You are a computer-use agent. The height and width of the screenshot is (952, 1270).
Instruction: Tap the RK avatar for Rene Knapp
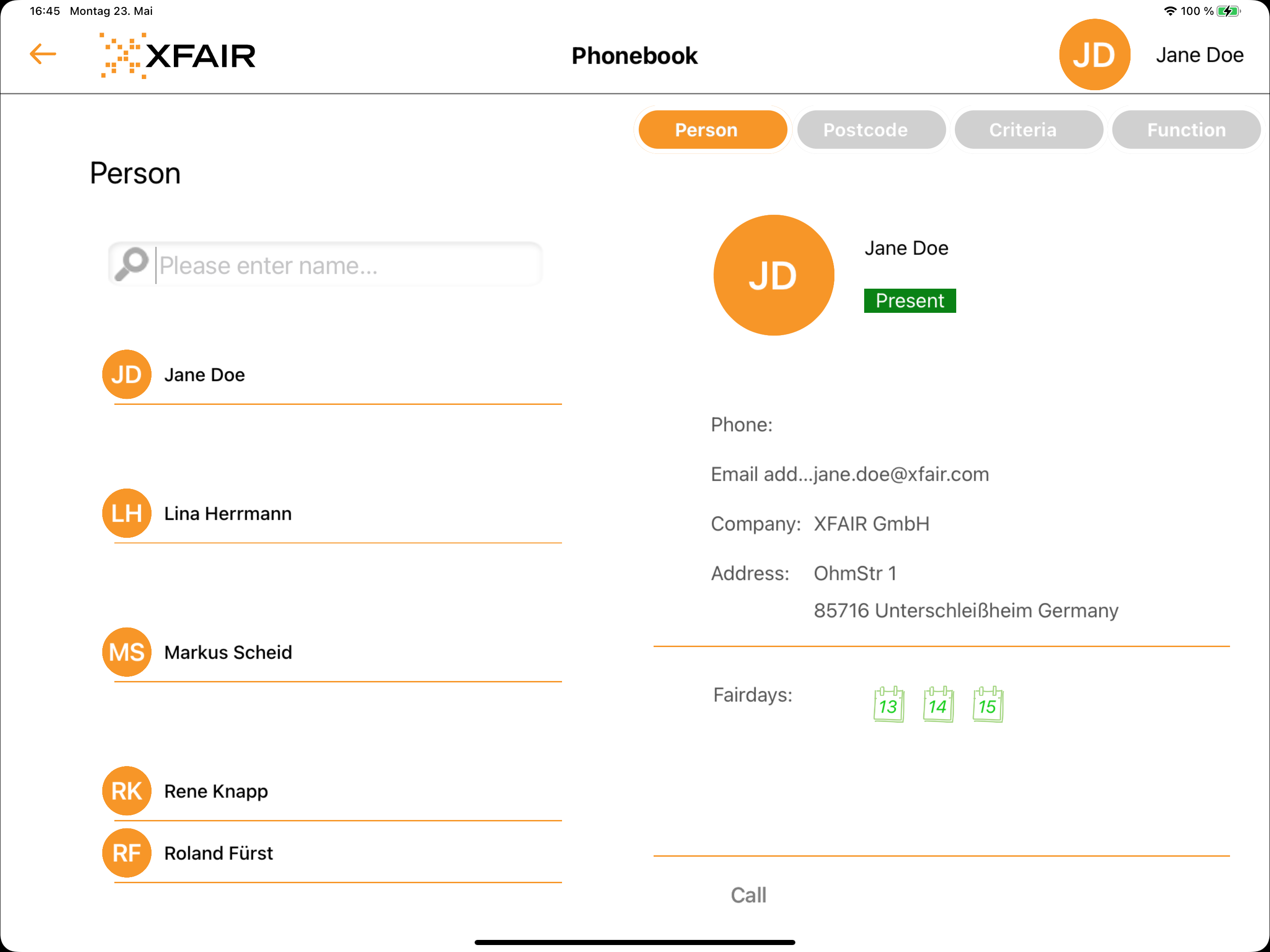click(127, 791)
